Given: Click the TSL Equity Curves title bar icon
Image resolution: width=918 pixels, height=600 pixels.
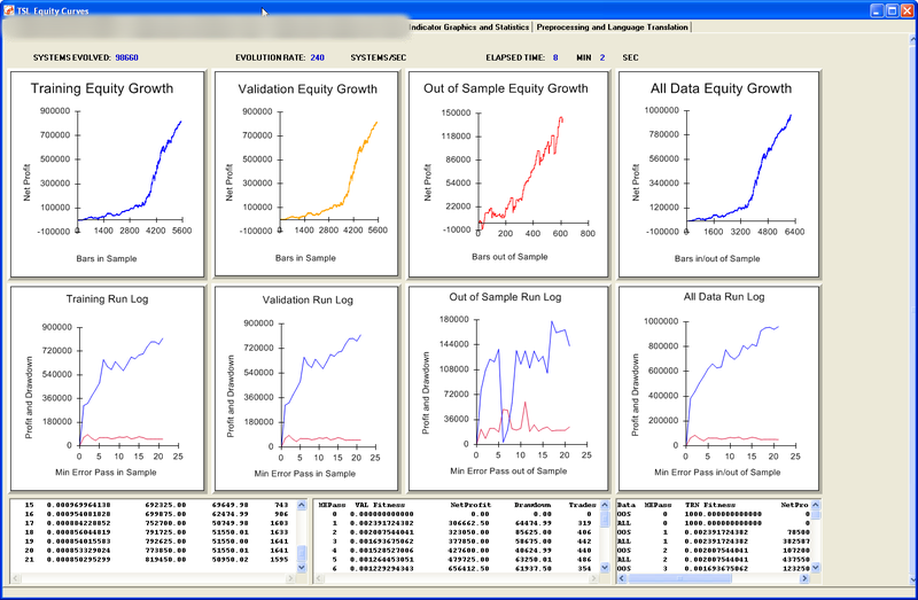Looking at the screenshot, I should (9, 9).
